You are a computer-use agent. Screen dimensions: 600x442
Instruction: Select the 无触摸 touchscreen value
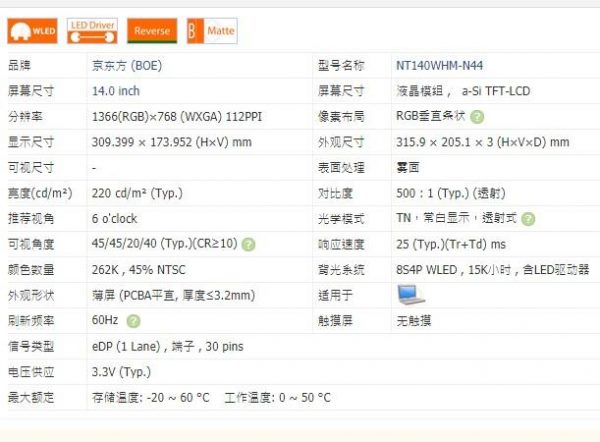[414, 321]
